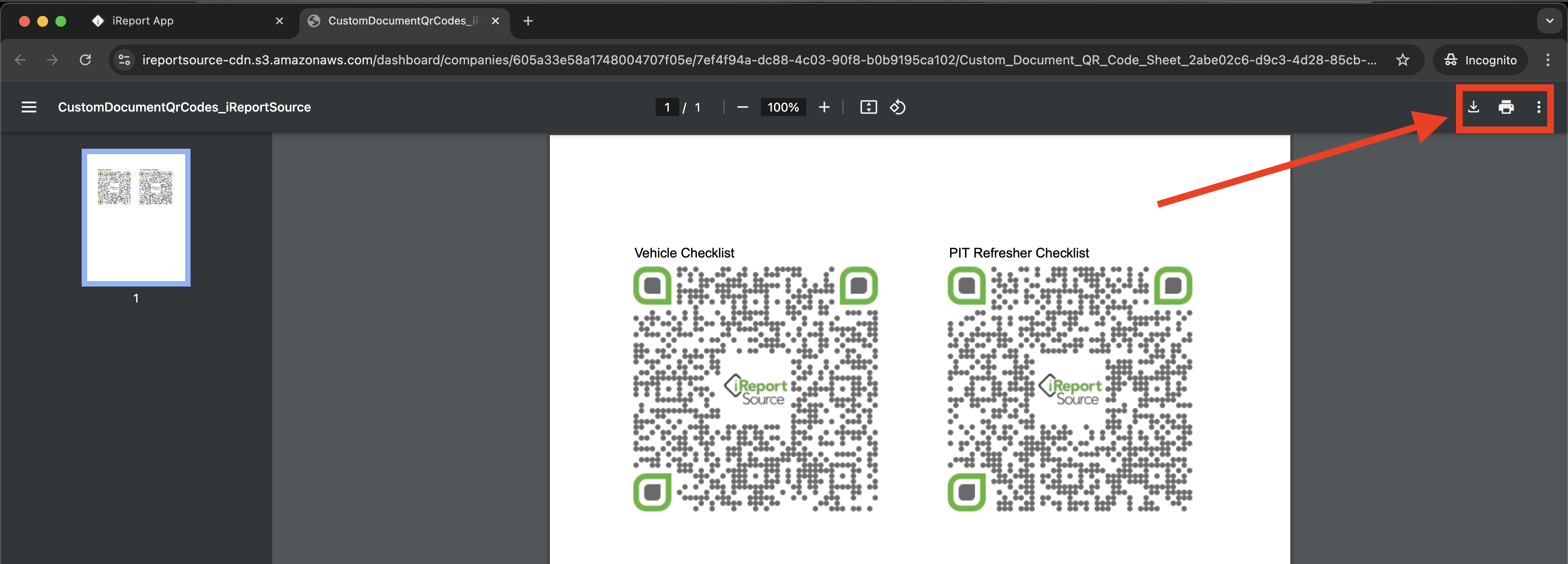Zoom out of the PDF
Viewport: 1568px width, 564px height.
(x=742, y=107)
